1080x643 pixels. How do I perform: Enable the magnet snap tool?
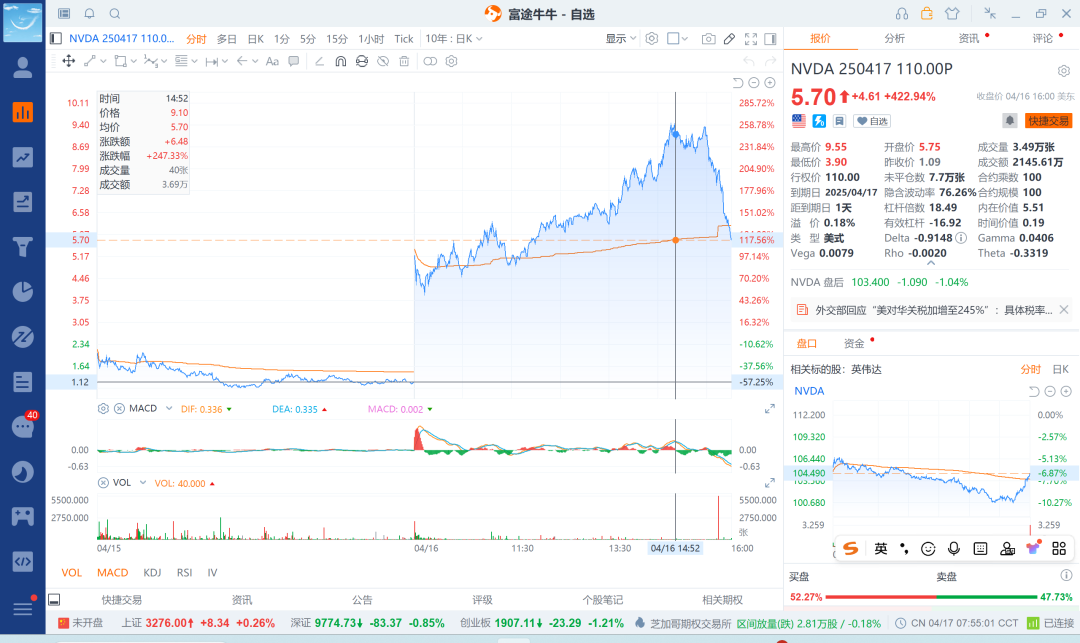pyautogui.click(x=341, y=61)
